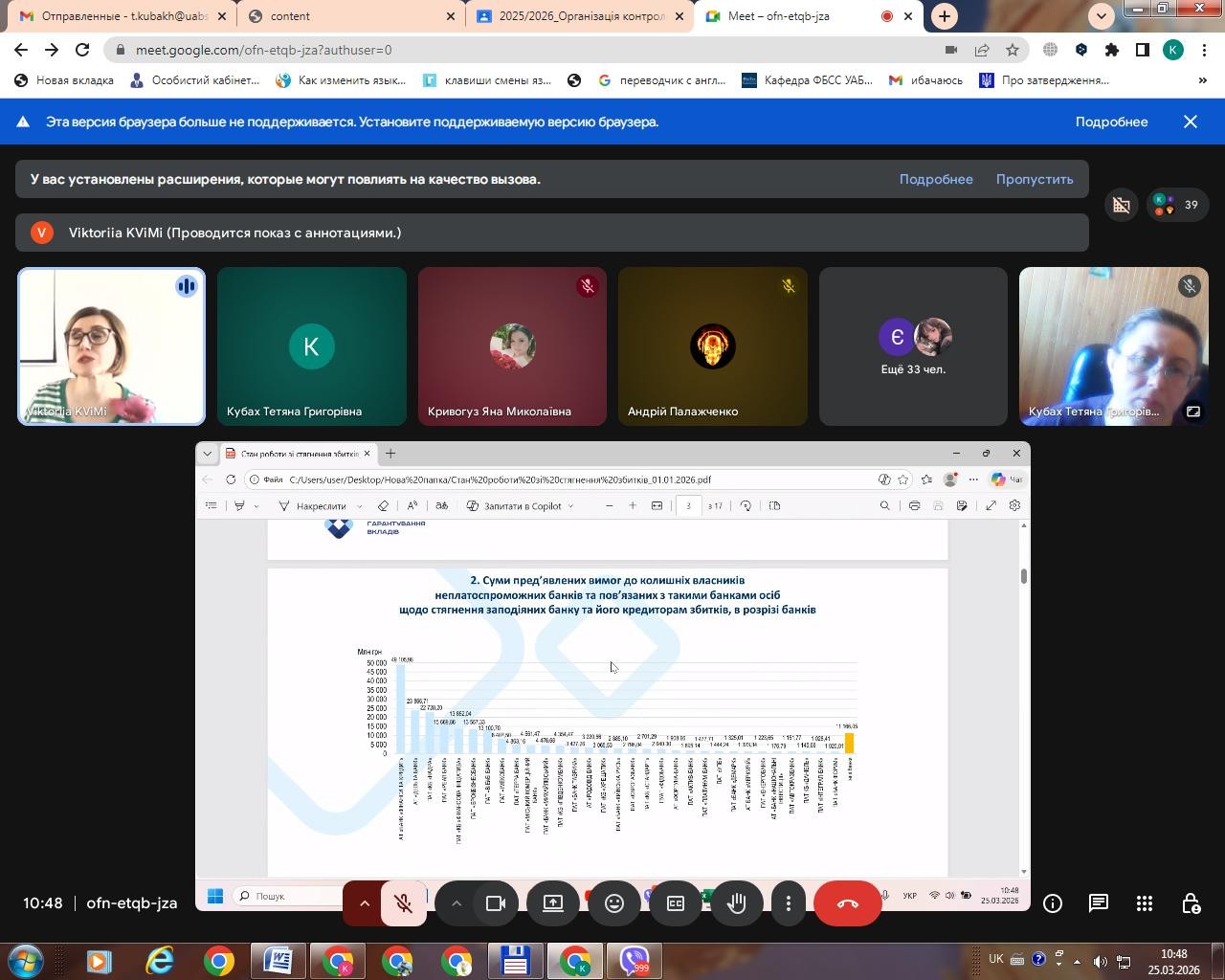Screen dimensions: 1225x980
Task: Open the emoji reactions button
Action: pos(614,903)
